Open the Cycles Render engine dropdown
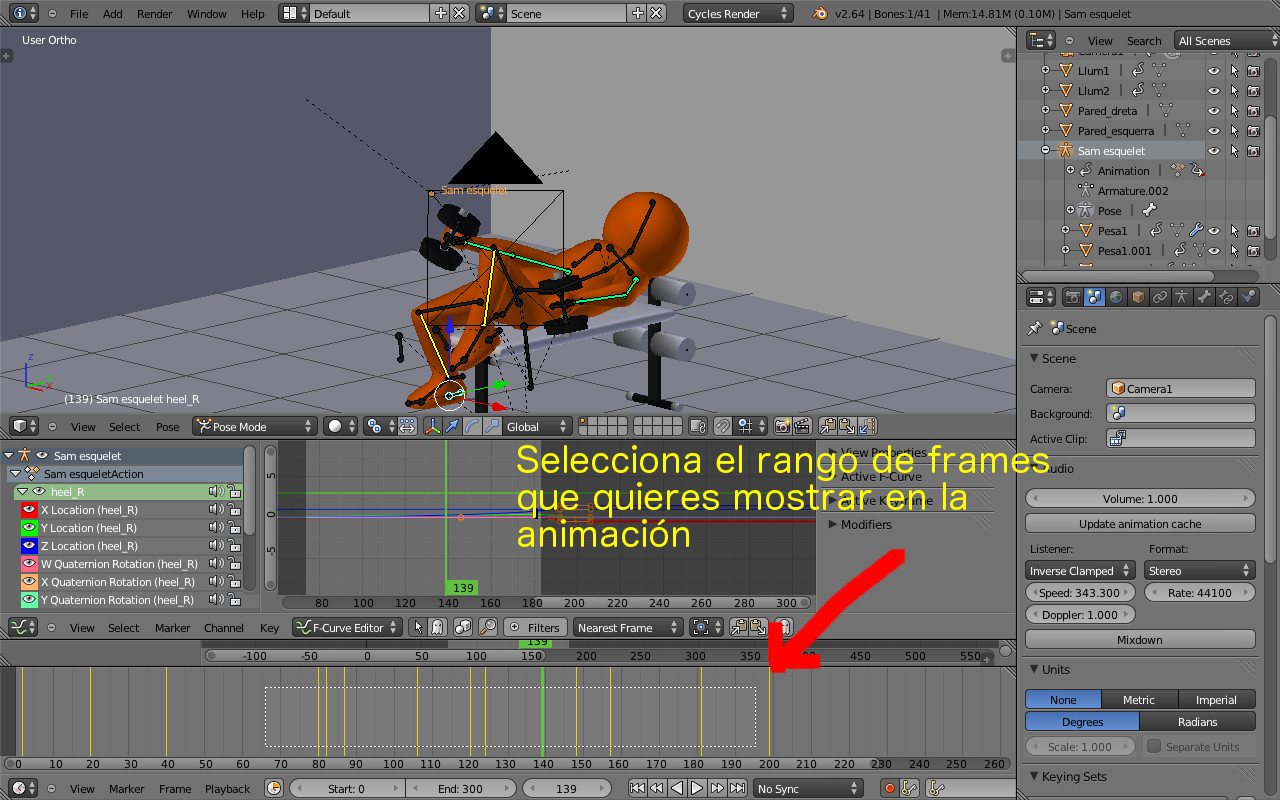Viewport: 1280px width, 800px height. pos(738,14)
